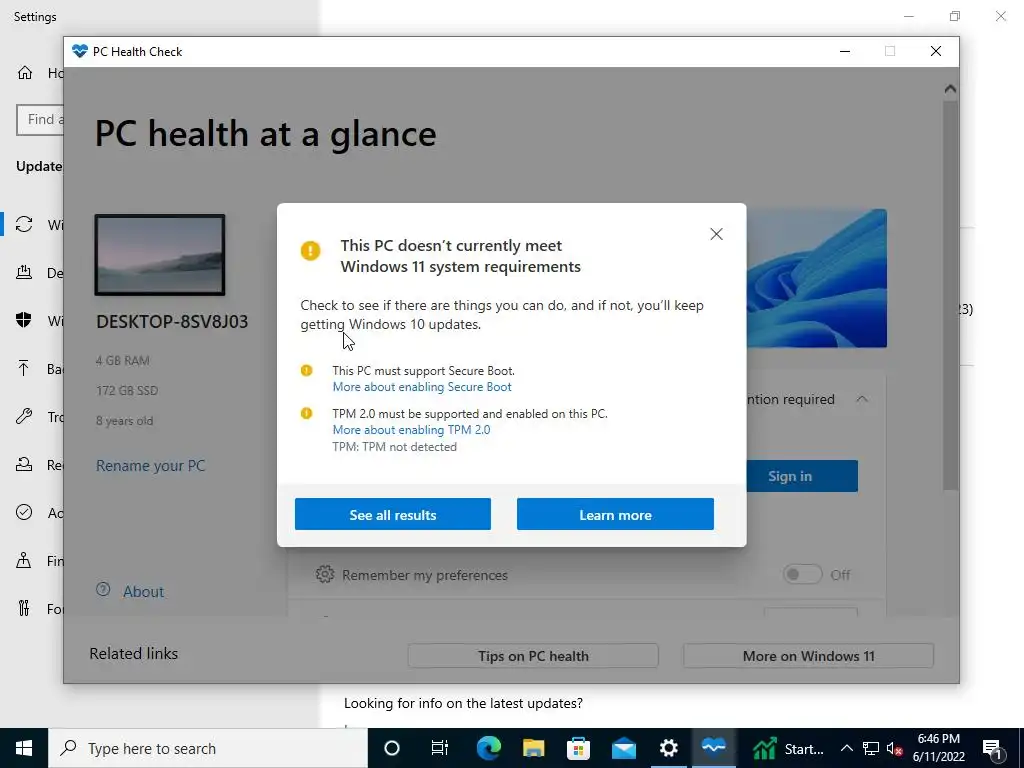The width and height of the screenshot is (1024, 768).
Task: Open the notification center icon
Action: tap(993, 748)
